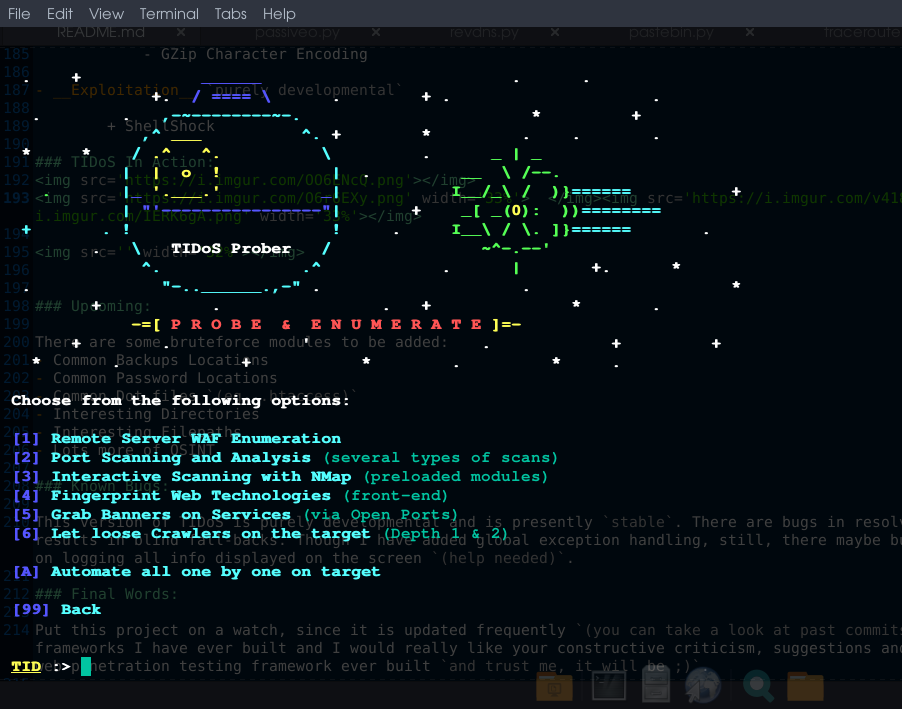This screenshot has height=709, width=902.
Task: Click [A] Automate all one by one
Action: point(196,571)
